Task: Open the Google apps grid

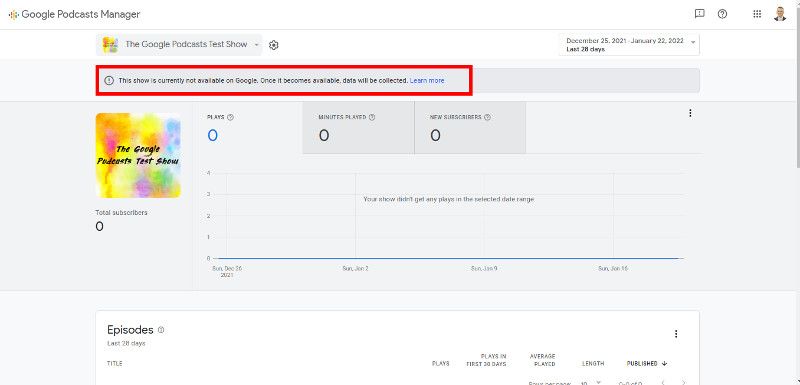Action: click(757, 14)
